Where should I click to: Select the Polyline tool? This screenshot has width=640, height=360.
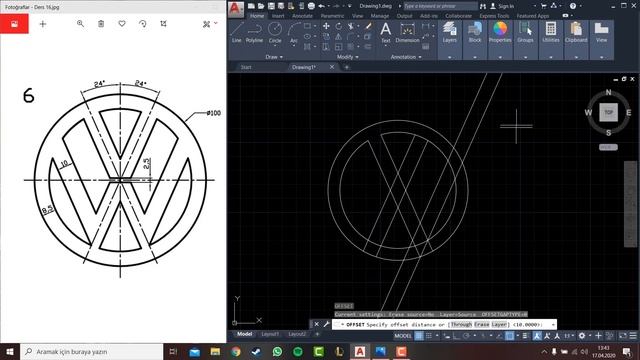[x=254, y=32]
